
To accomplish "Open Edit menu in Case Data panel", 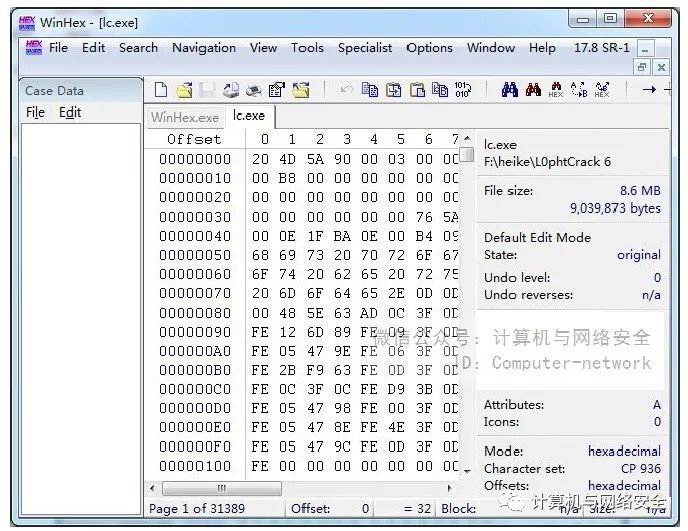I will [x=70, y=112].
